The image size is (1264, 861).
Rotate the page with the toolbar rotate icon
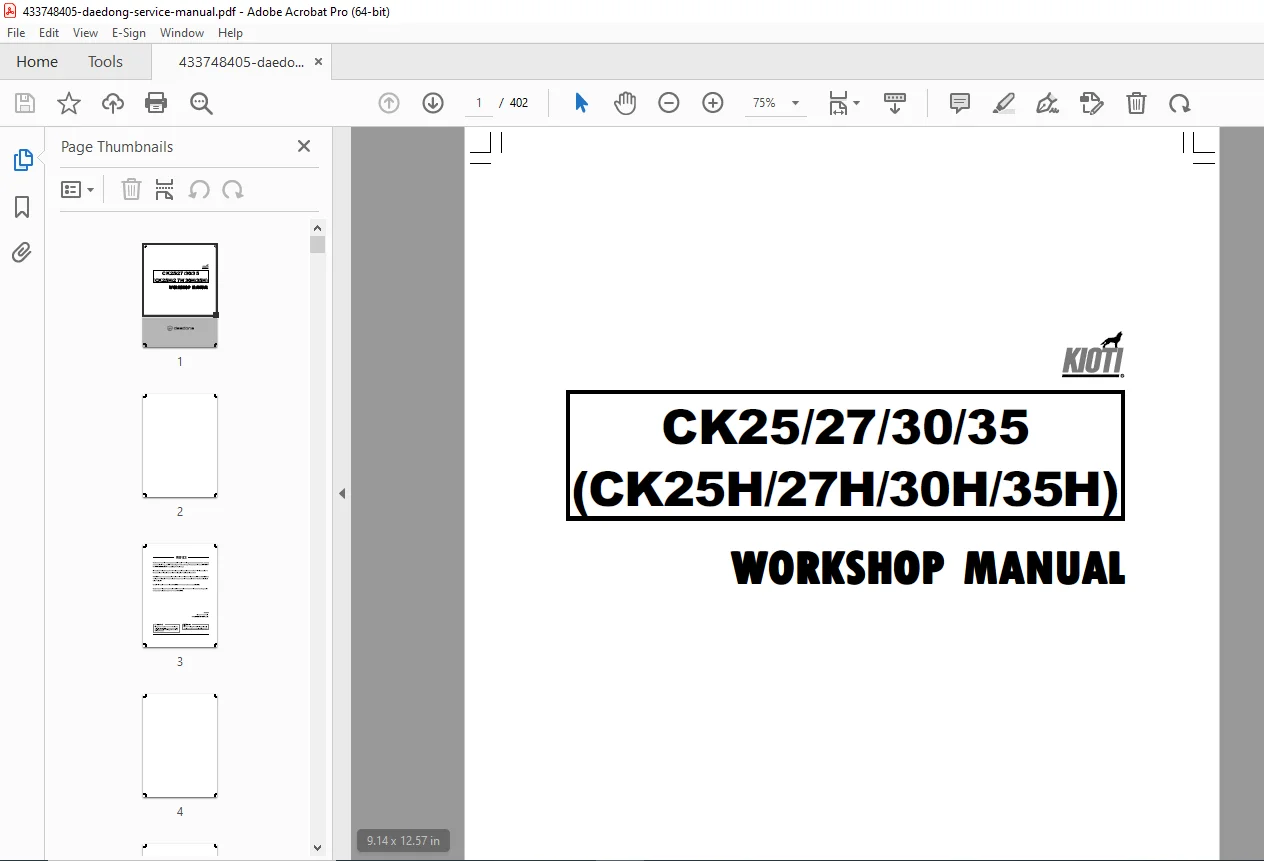1180,103
